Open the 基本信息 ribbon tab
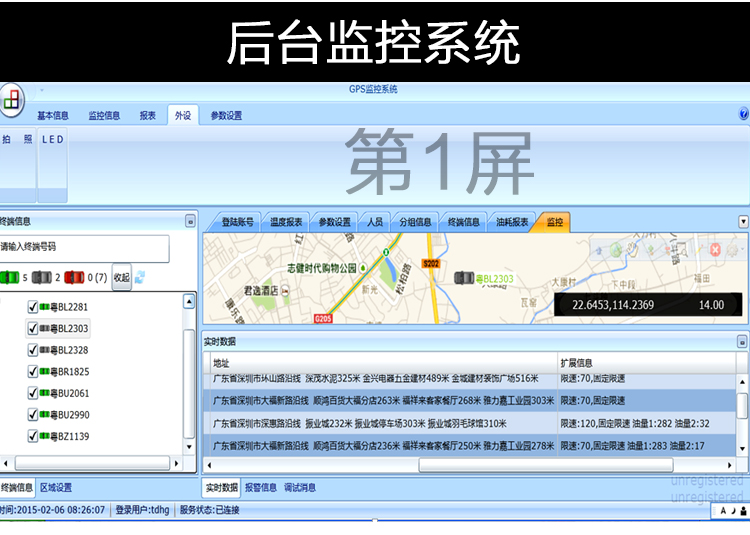 coord(53,116)
